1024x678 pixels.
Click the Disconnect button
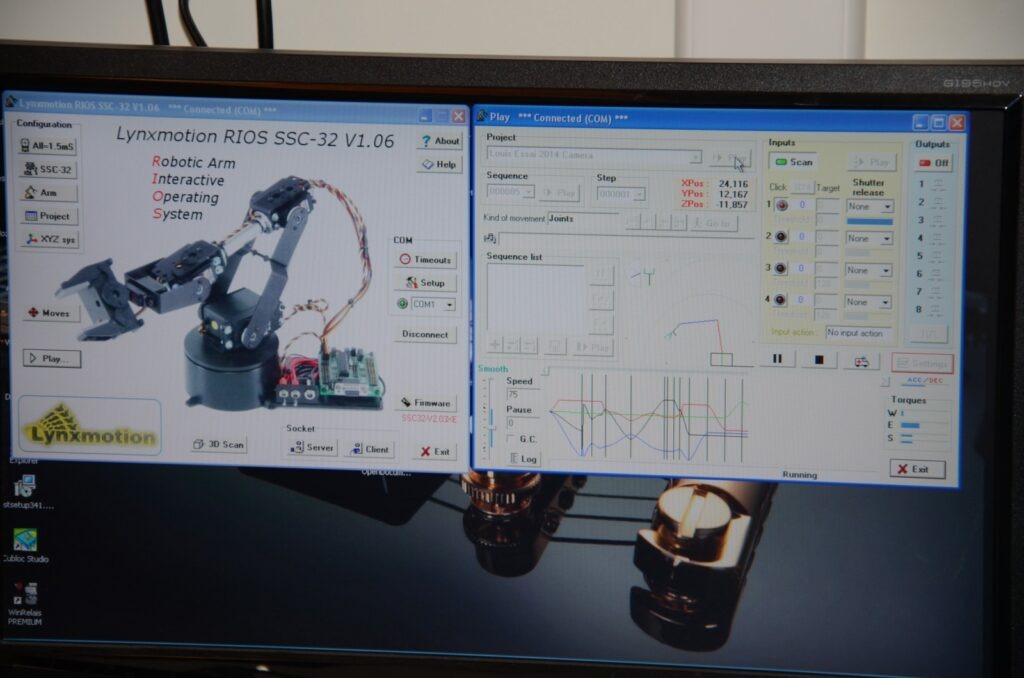click(x=424, y=334)
